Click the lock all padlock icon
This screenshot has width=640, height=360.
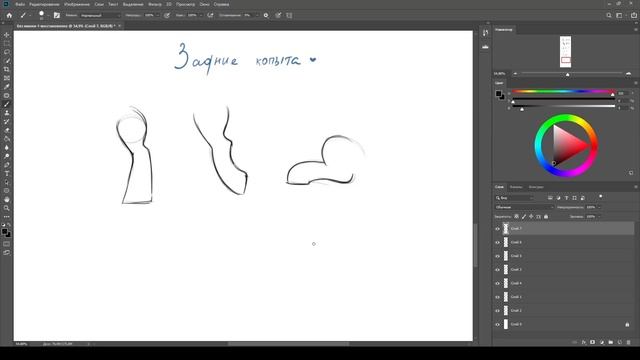point(546,216)
